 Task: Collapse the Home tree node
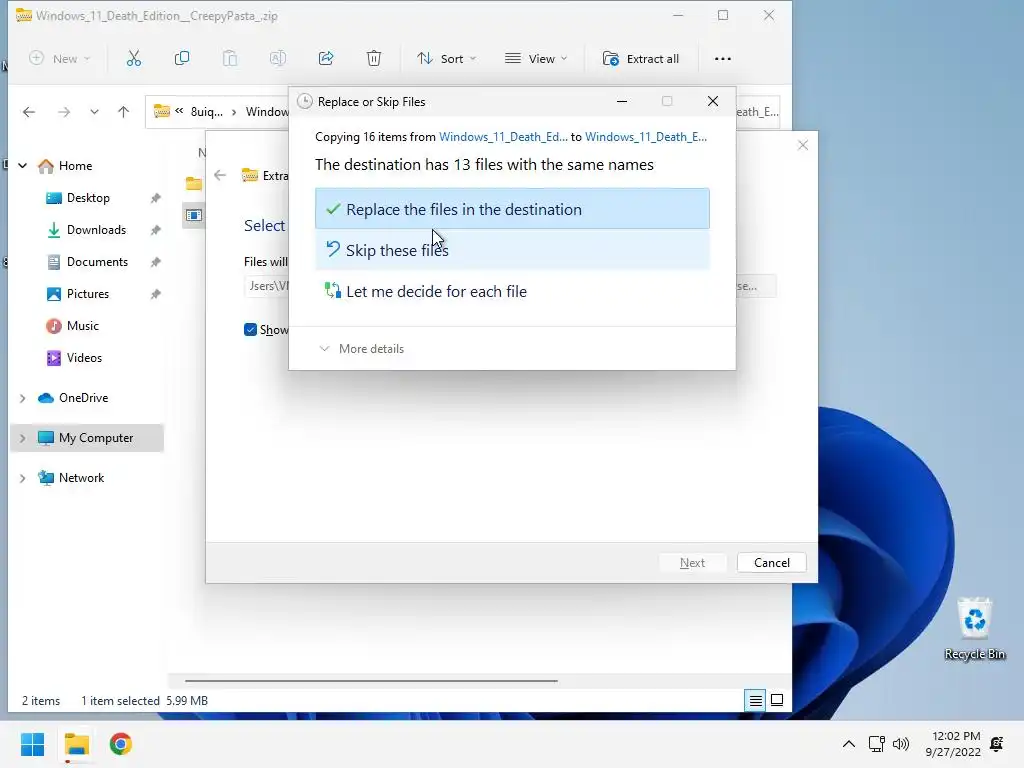[23, 166]
